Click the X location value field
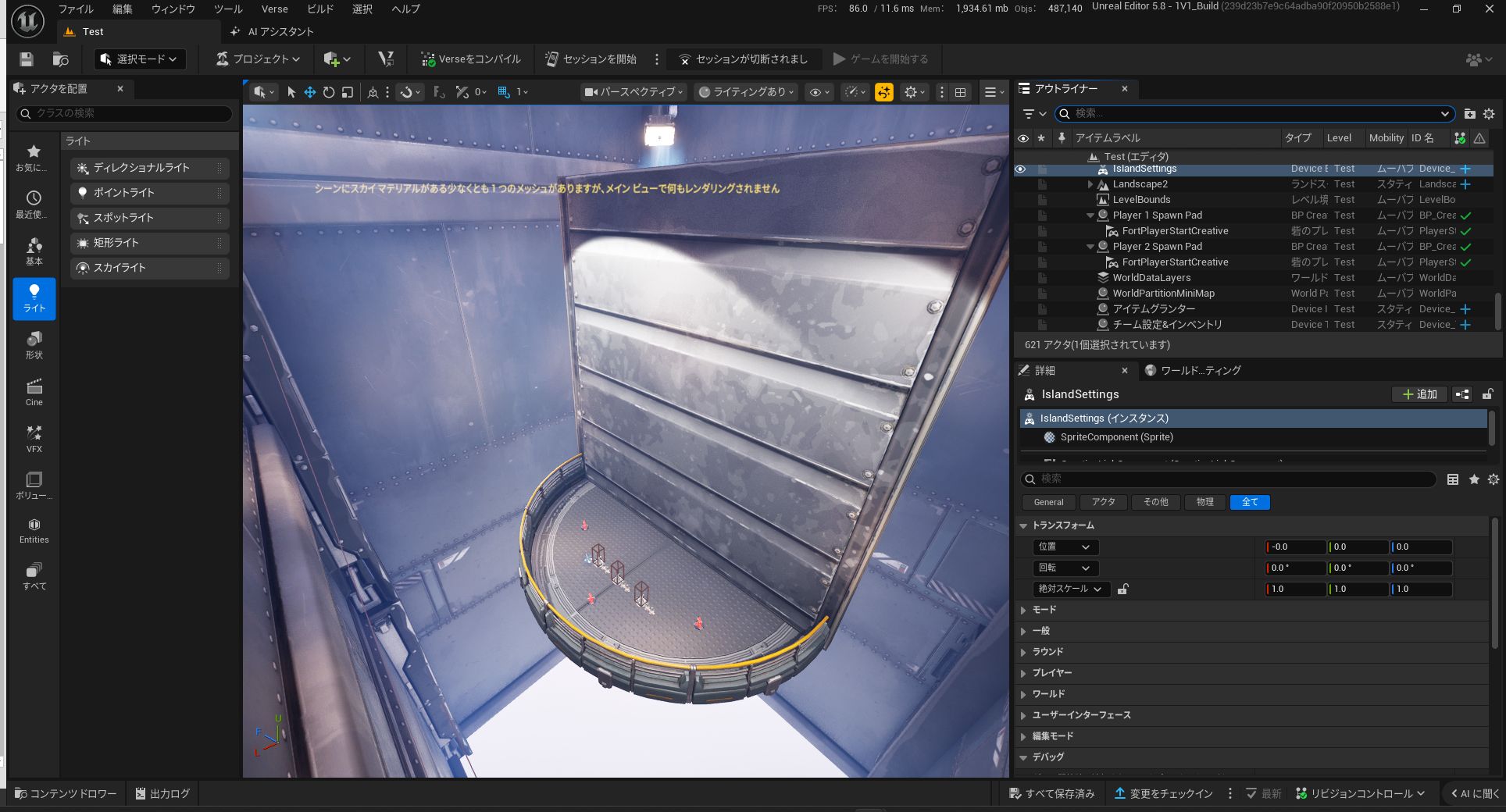 (1296, 547)
